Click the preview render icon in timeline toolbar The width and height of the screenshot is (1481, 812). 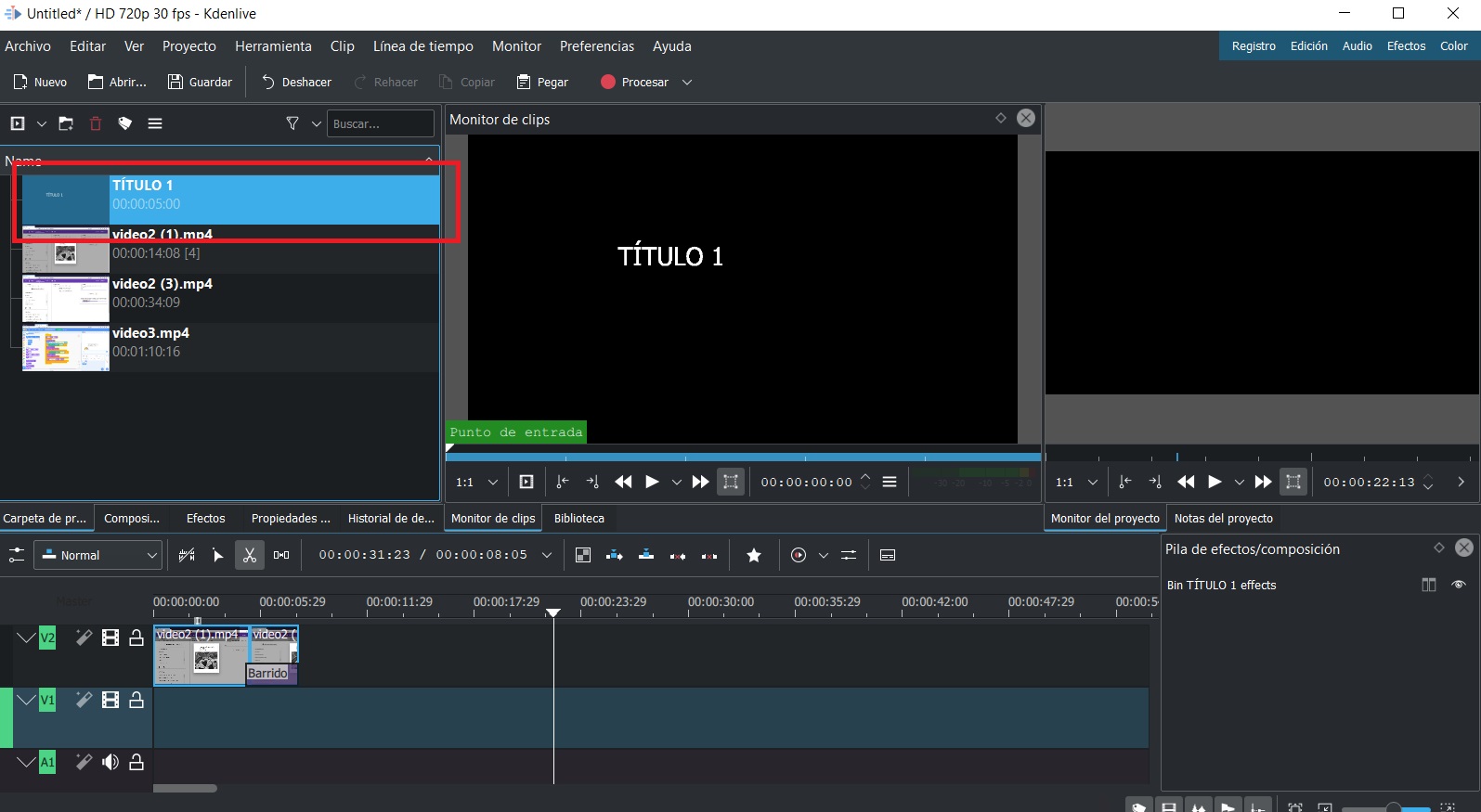799,555
